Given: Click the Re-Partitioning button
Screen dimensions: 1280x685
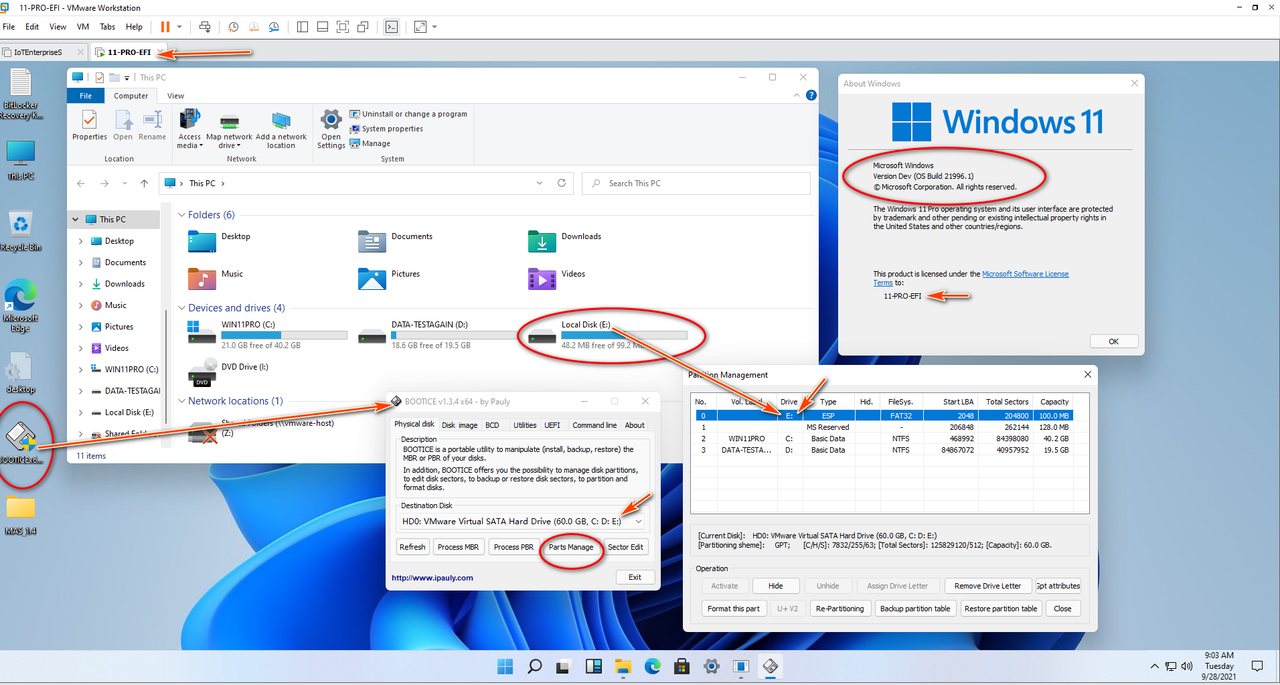Looking at the screenshot, I should pos(840,609).
